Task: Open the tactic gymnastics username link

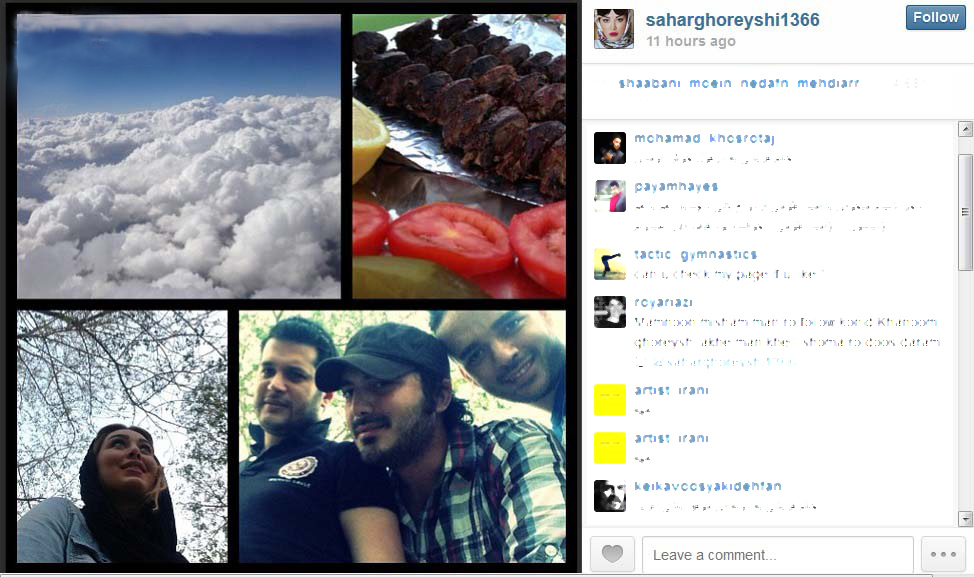Action: (x=695, y=255)
